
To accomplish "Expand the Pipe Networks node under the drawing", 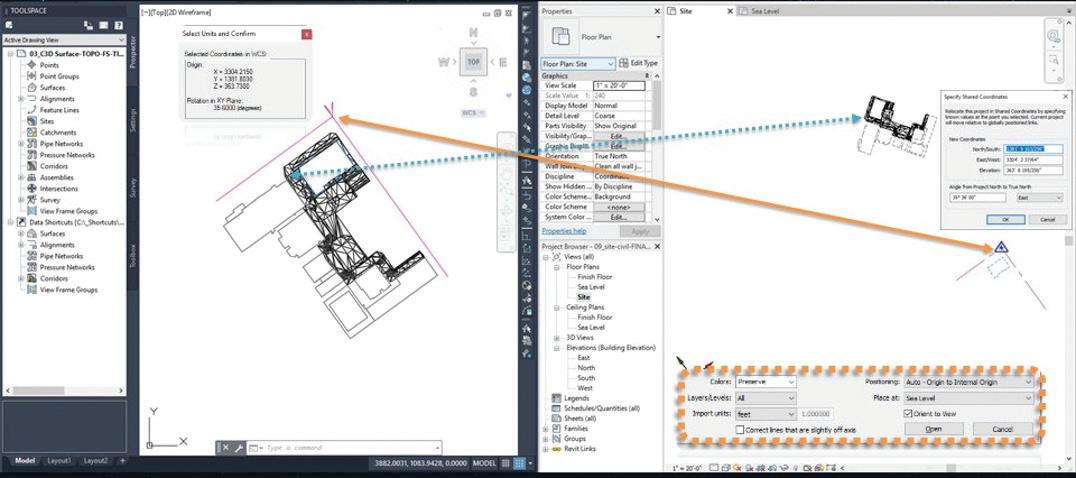I will click(x=21, y=143).
